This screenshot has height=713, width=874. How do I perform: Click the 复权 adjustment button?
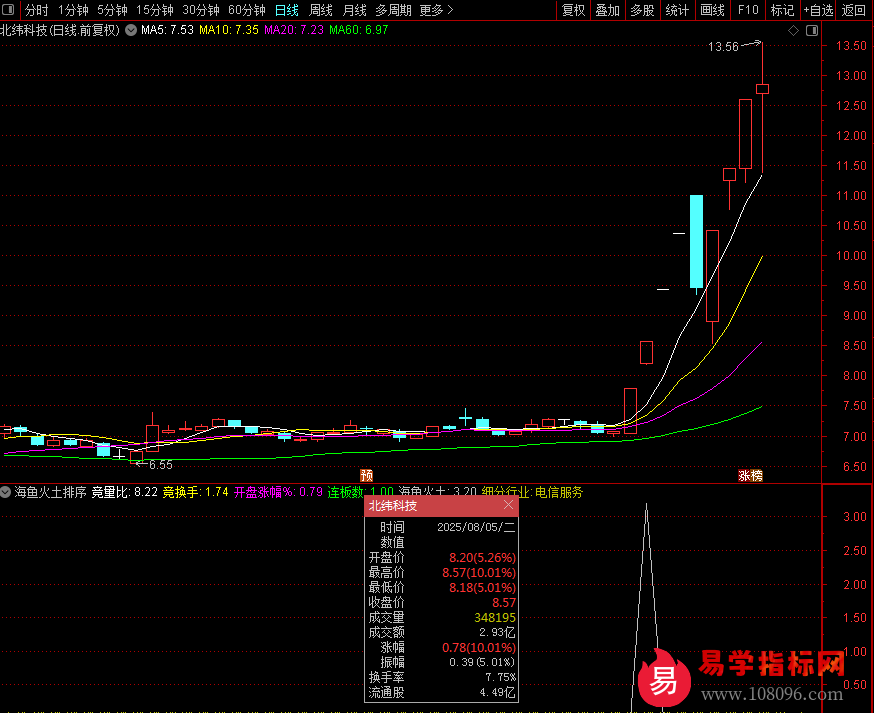pos(574,10)
